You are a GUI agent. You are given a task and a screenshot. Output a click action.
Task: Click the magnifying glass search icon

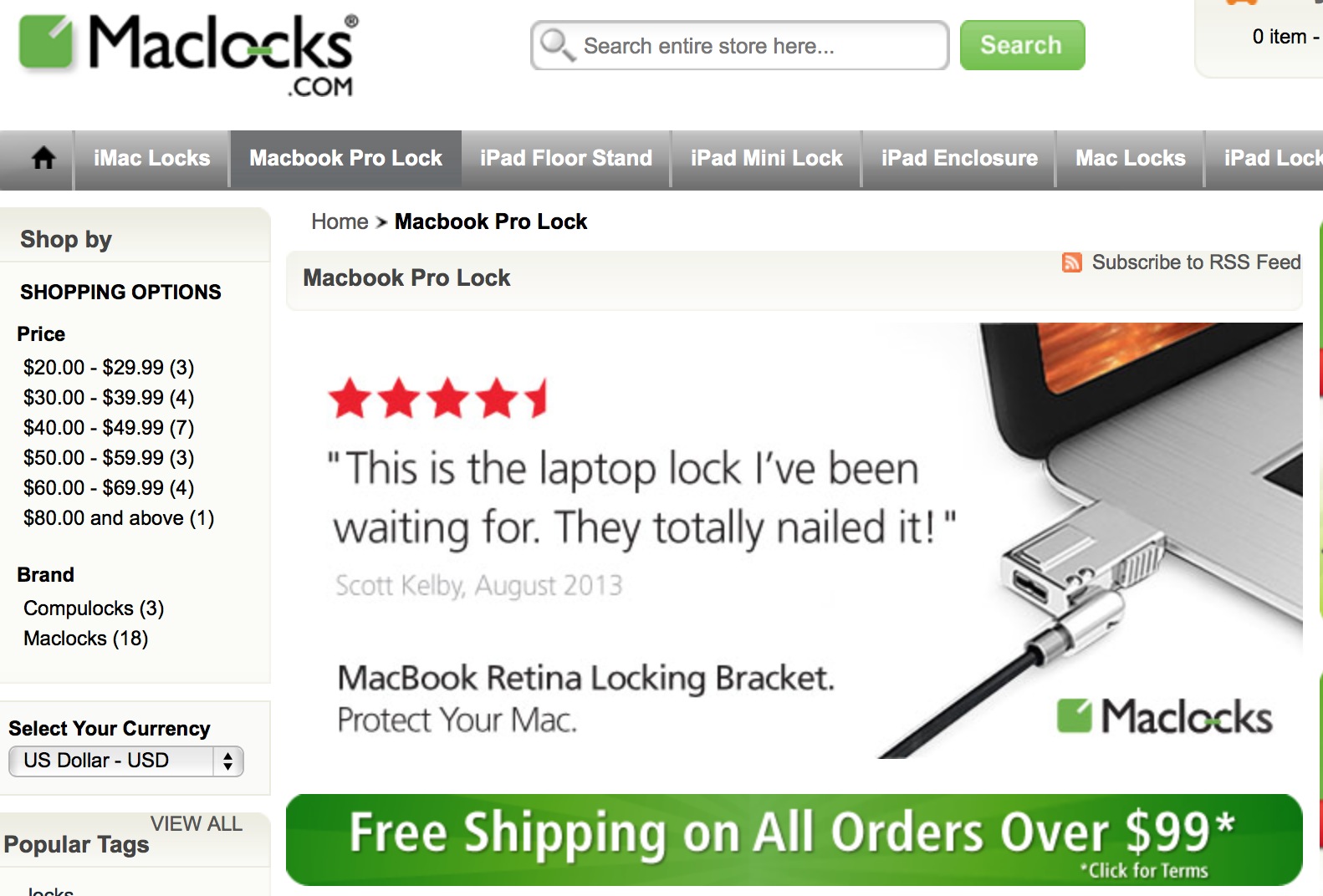pyautogui.click(x=557, y=45)
